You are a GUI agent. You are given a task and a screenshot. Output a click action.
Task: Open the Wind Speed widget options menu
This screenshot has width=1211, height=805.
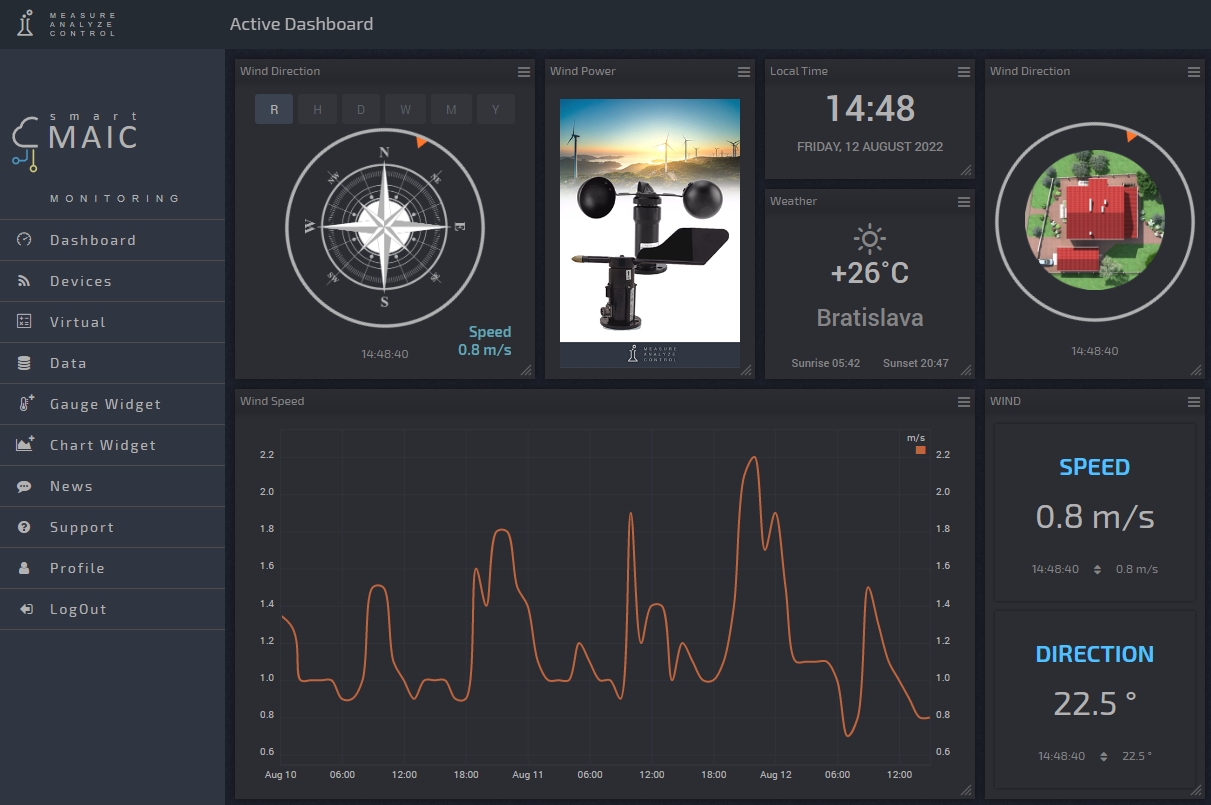pos(963,401)
